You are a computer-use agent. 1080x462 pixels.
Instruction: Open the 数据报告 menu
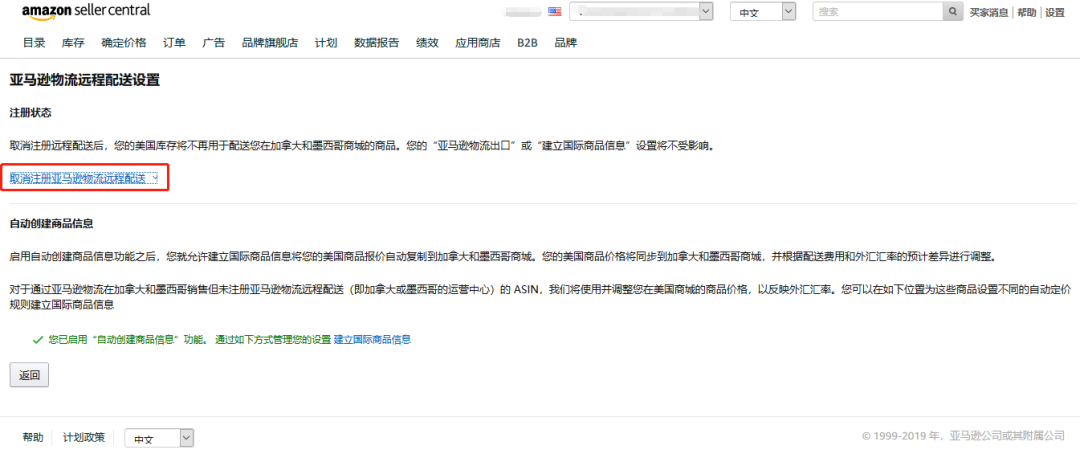377,43
